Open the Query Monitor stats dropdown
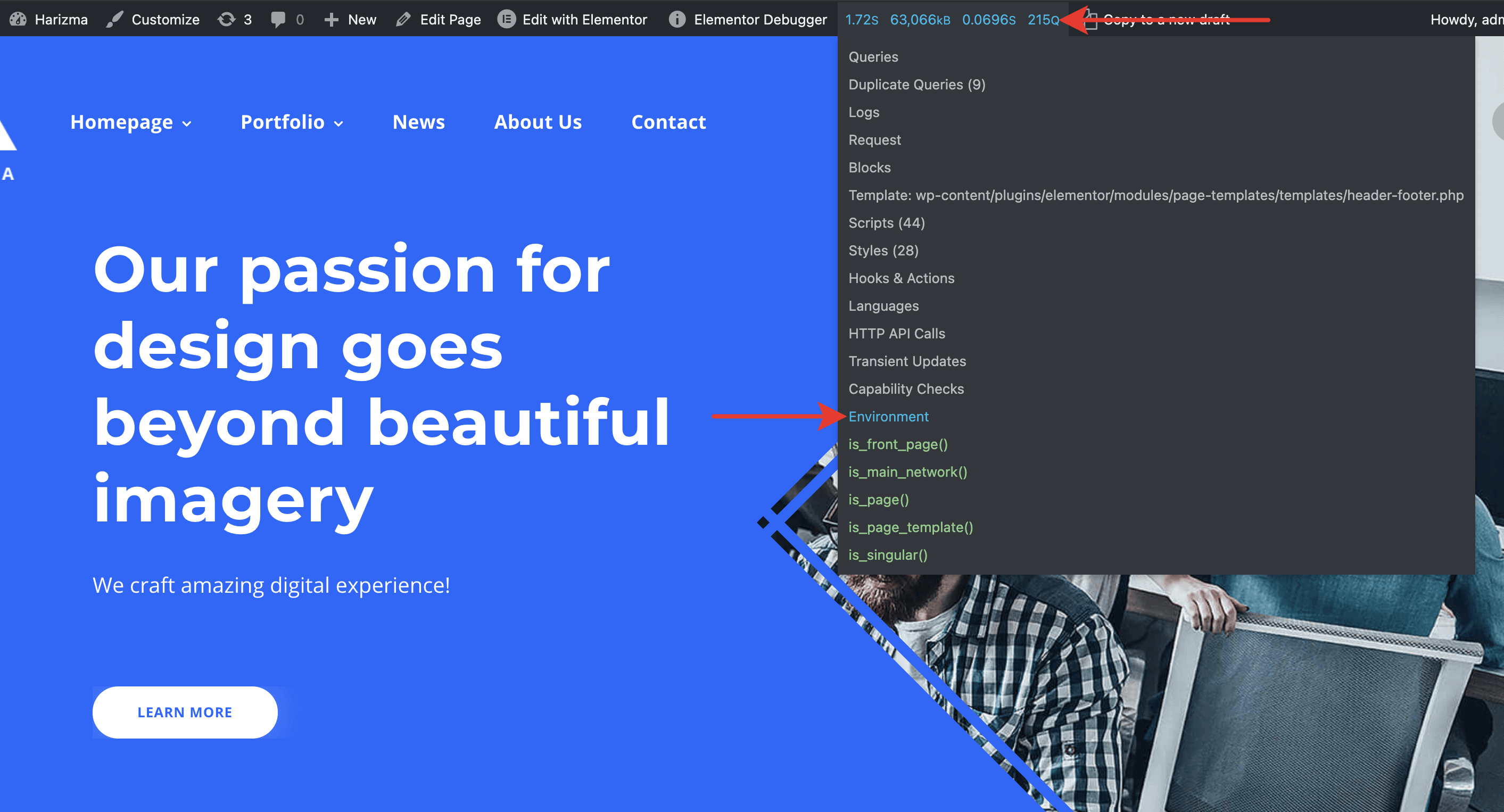Screen dimensions: 1504x812 pos(952,19)
